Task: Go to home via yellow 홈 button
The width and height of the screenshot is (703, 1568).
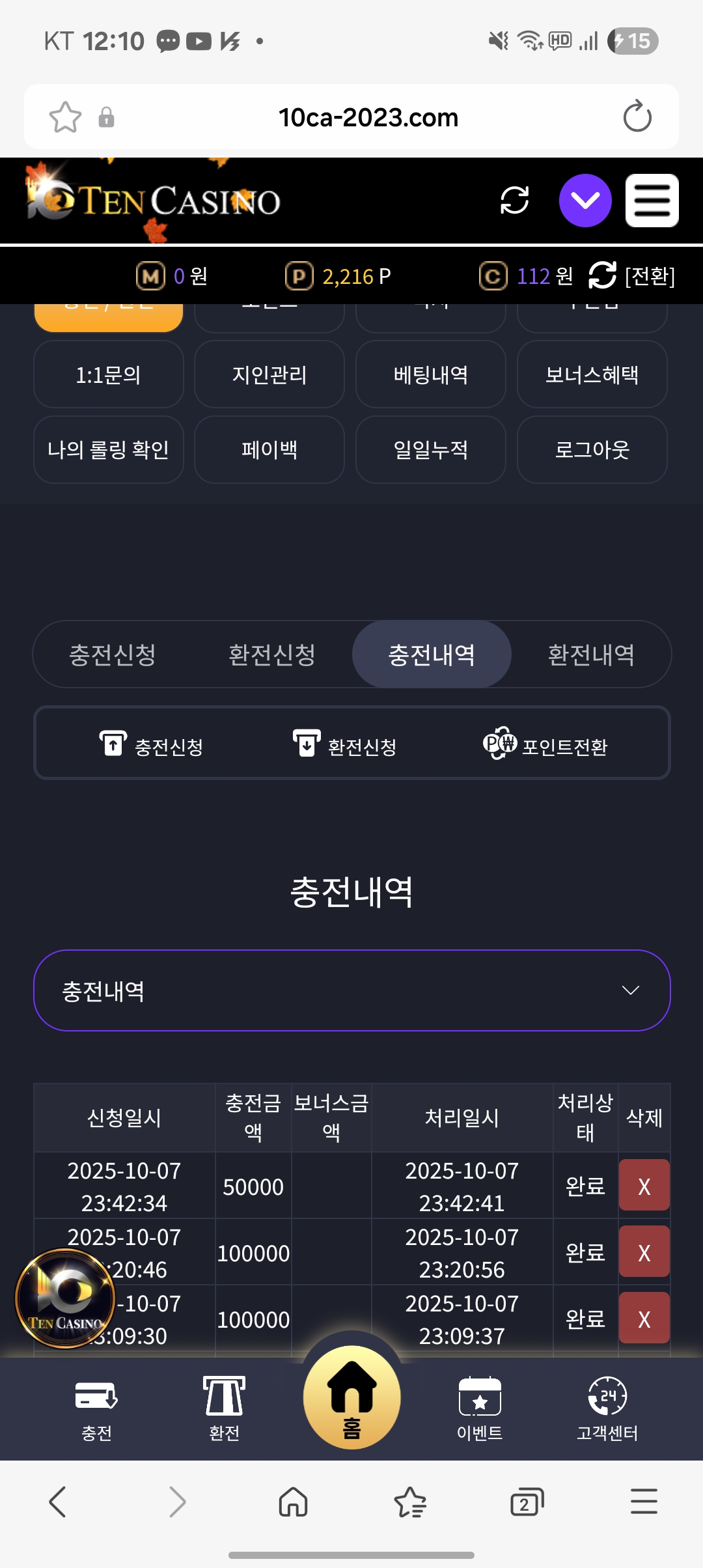Action: coord(351,1397)
